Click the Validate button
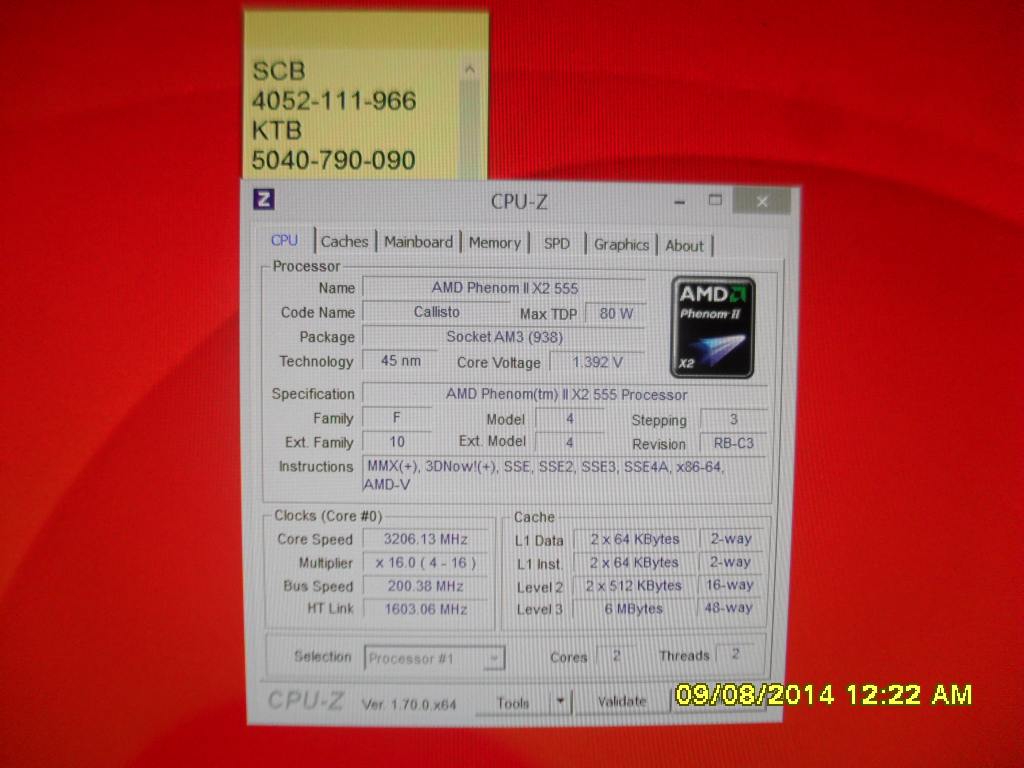 click(x=622, y=701)
